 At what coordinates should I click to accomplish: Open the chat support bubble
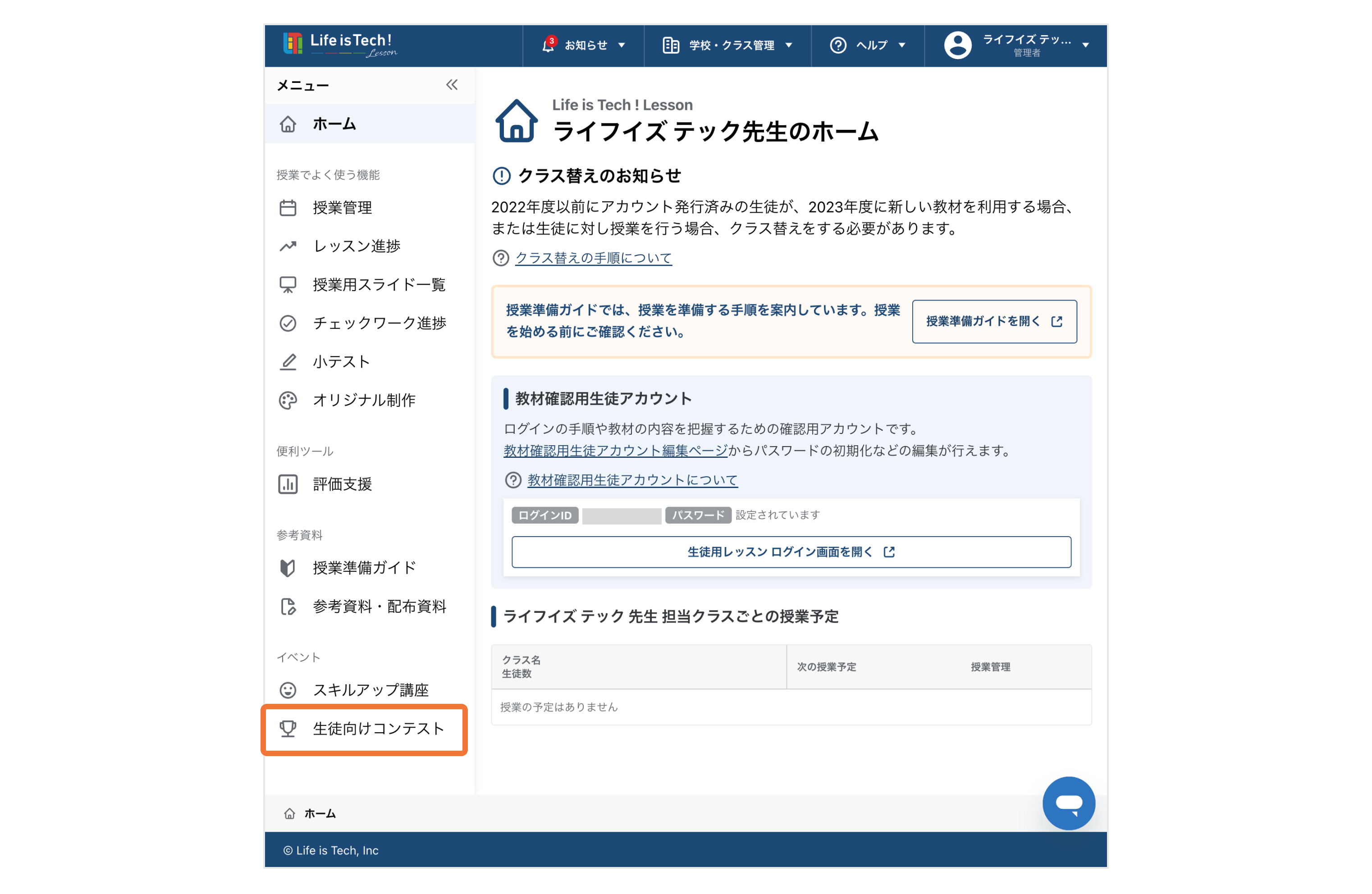[1068, 803]
